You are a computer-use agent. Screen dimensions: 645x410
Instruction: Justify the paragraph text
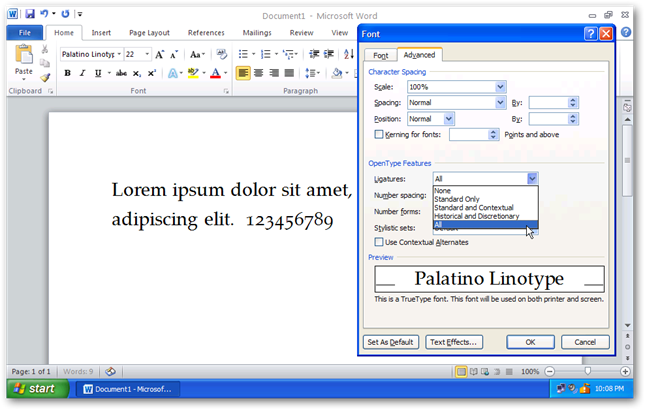[289, 73]
